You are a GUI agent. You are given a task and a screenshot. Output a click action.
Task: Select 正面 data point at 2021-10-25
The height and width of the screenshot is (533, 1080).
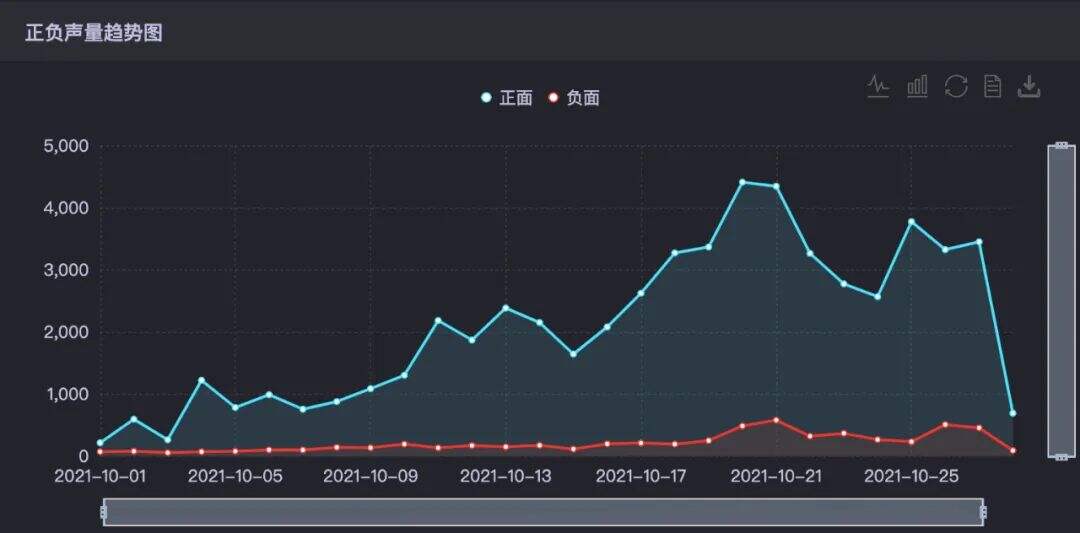click(x=911, y=222)
